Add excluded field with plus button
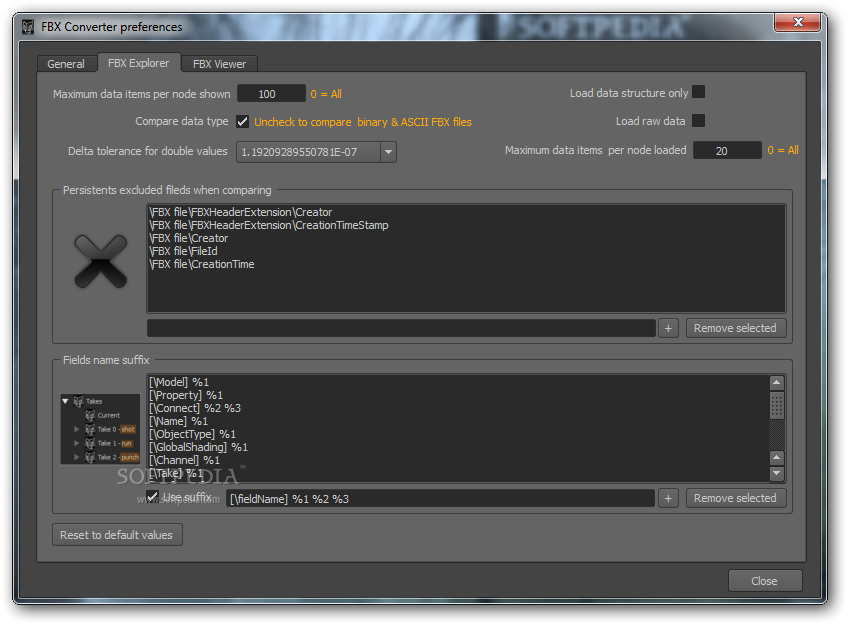Screen dimensions: 848x625 (668, 328)
